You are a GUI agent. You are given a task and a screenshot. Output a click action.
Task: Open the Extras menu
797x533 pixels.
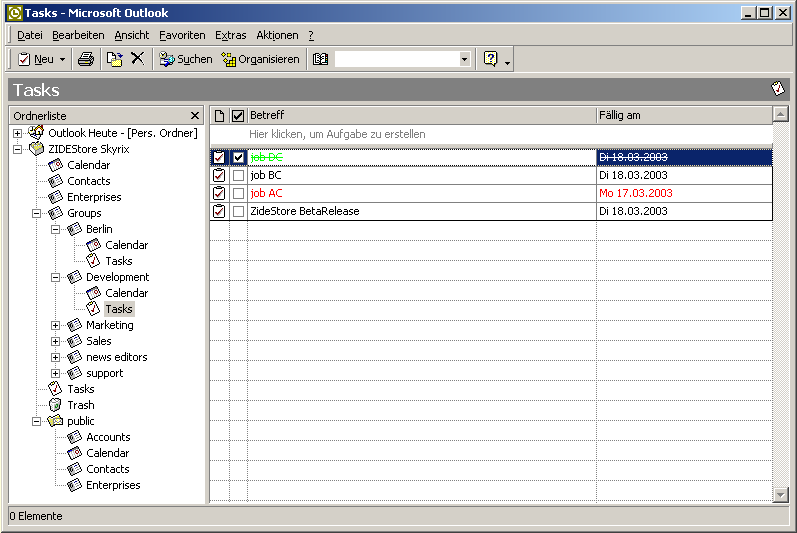point(230,35)
